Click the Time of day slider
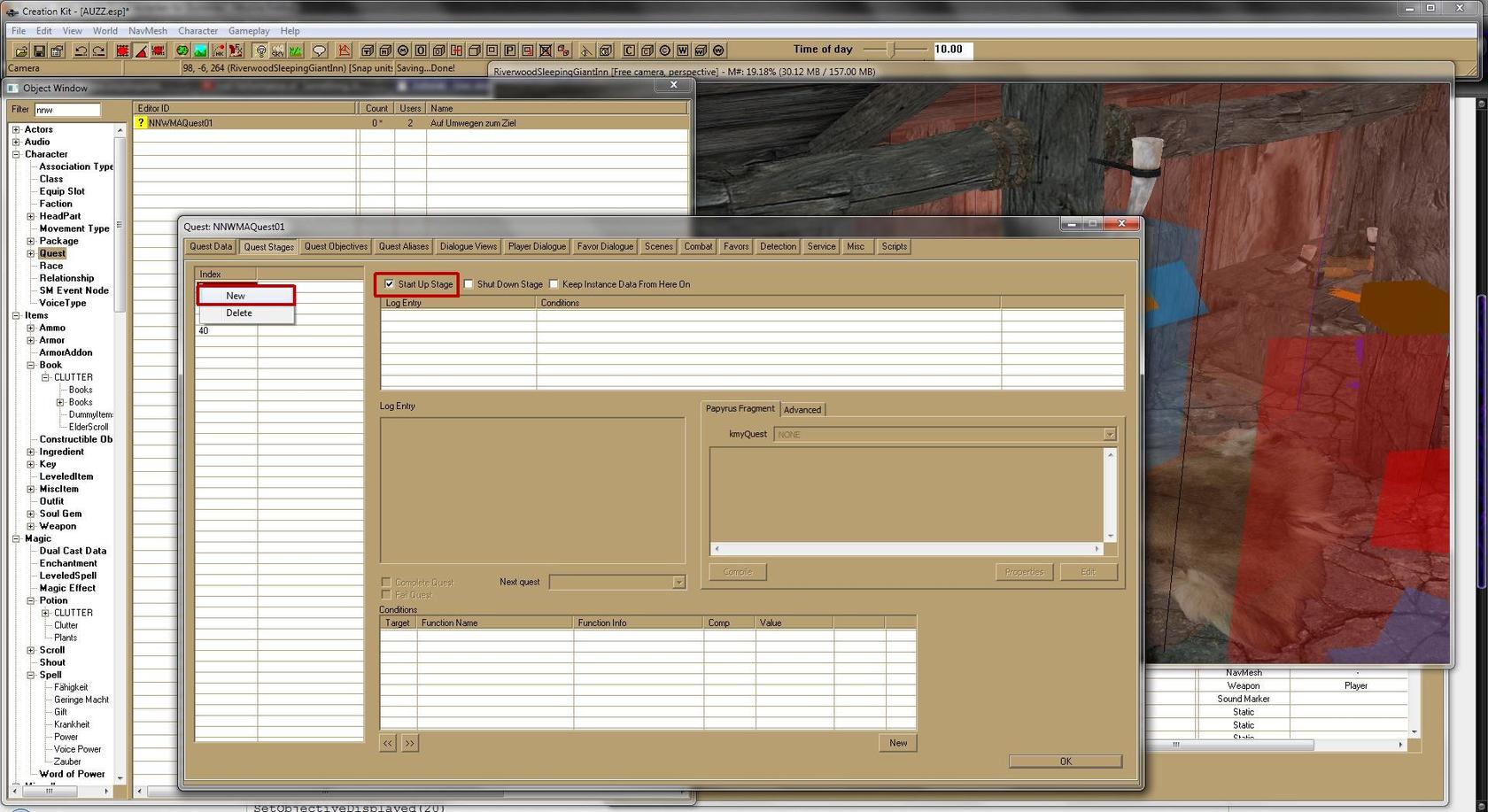Screen dimensions: 1488x812 click(894, 50)
